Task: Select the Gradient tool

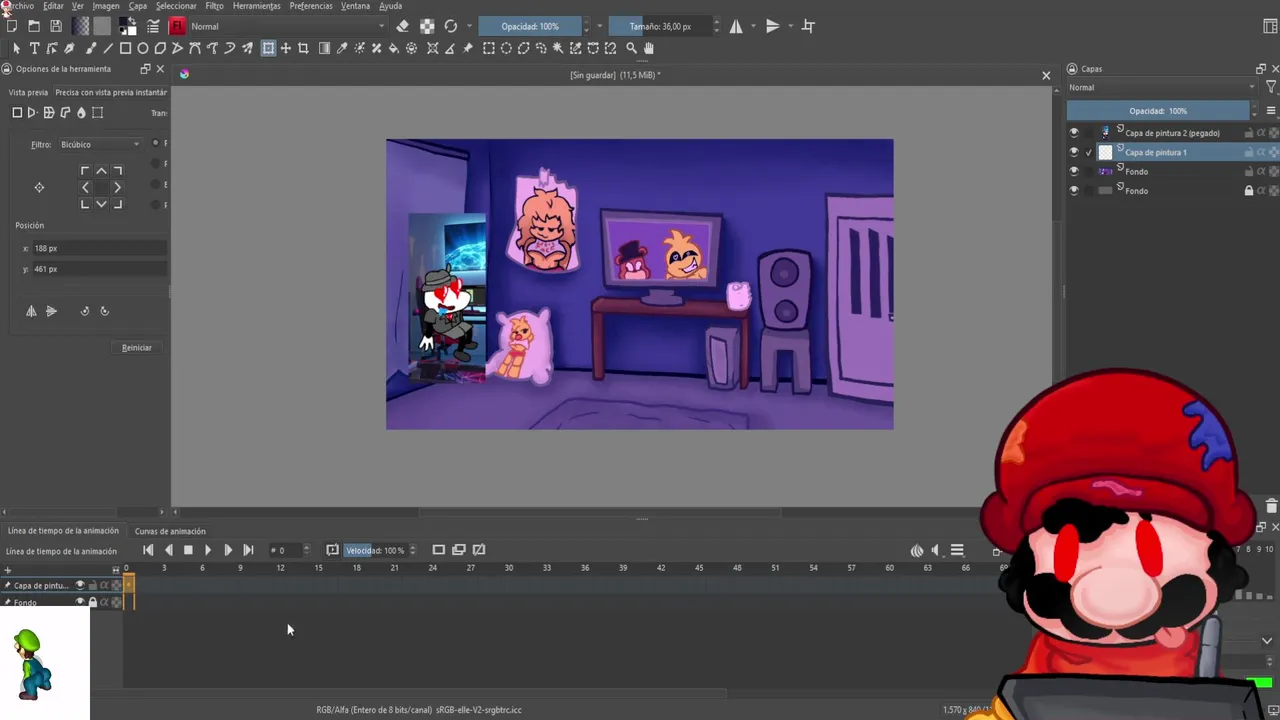Action: tap(324, 48)
